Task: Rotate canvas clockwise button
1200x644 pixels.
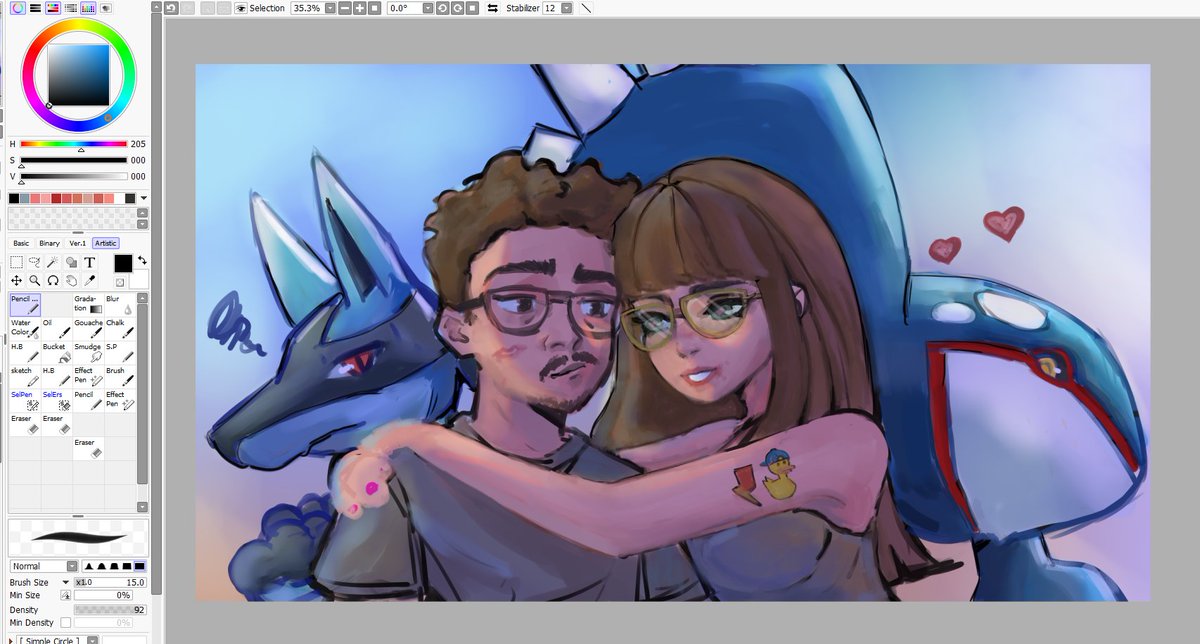Action: click(457, 8)
